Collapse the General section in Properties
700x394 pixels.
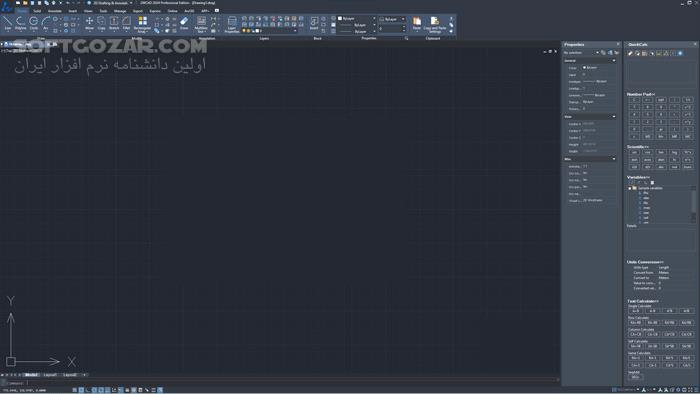tap(614, 61)
